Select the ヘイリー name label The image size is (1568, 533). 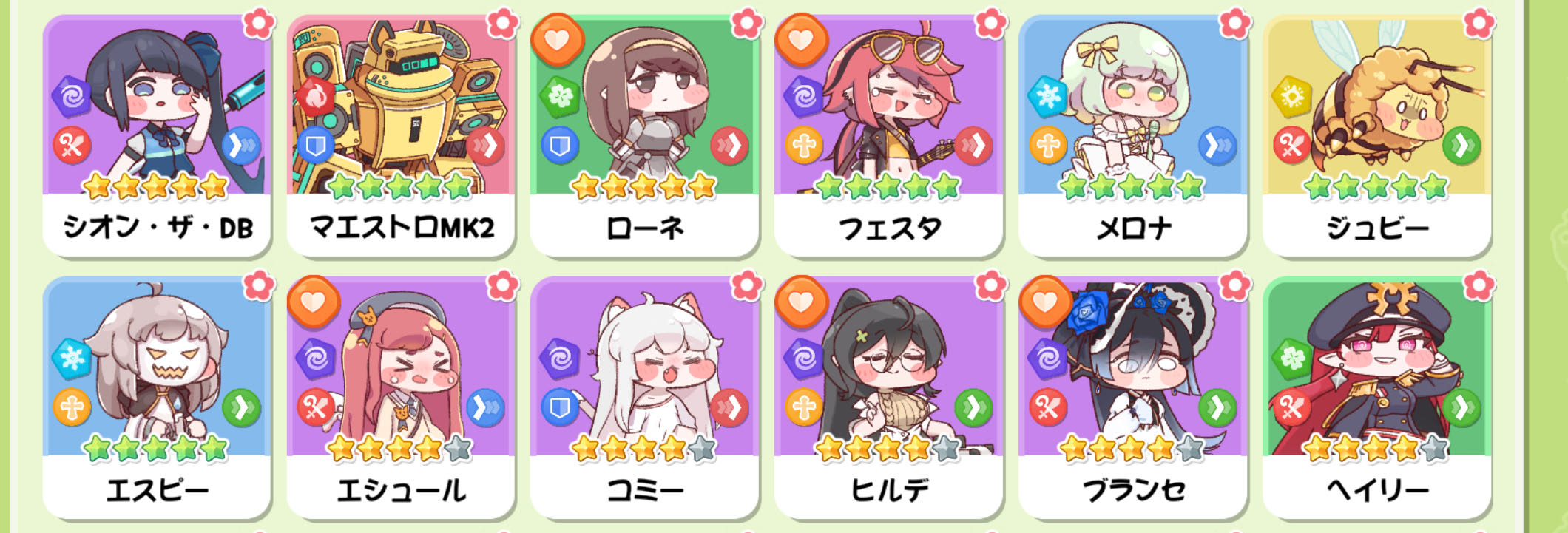1377,489
